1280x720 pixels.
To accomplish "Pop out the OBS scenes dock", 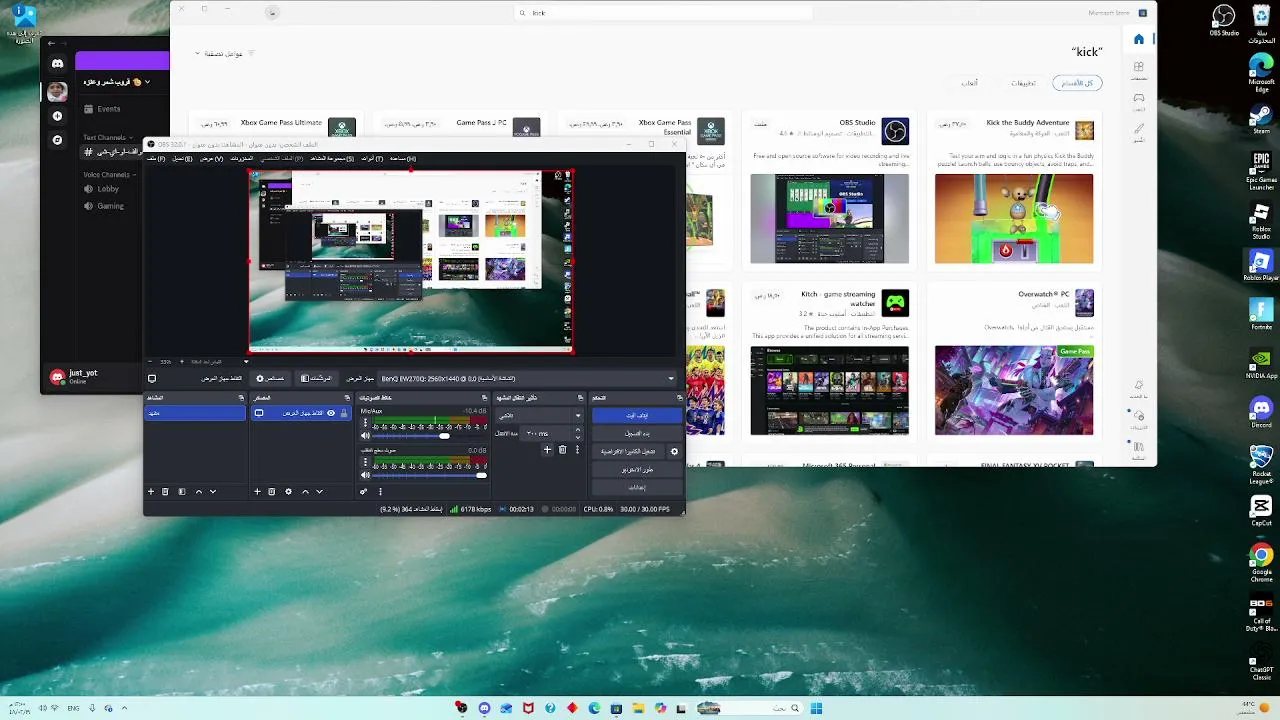I will [x=241, y=398].
